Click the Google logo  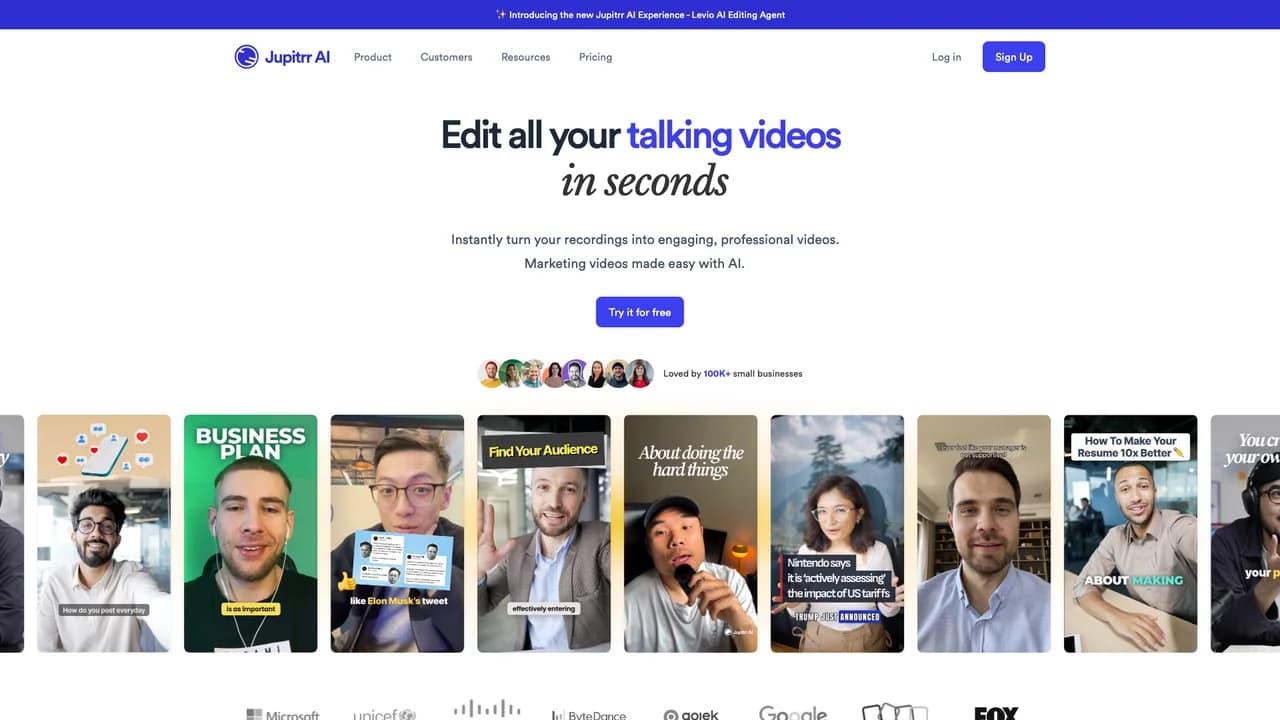point(793,713)
